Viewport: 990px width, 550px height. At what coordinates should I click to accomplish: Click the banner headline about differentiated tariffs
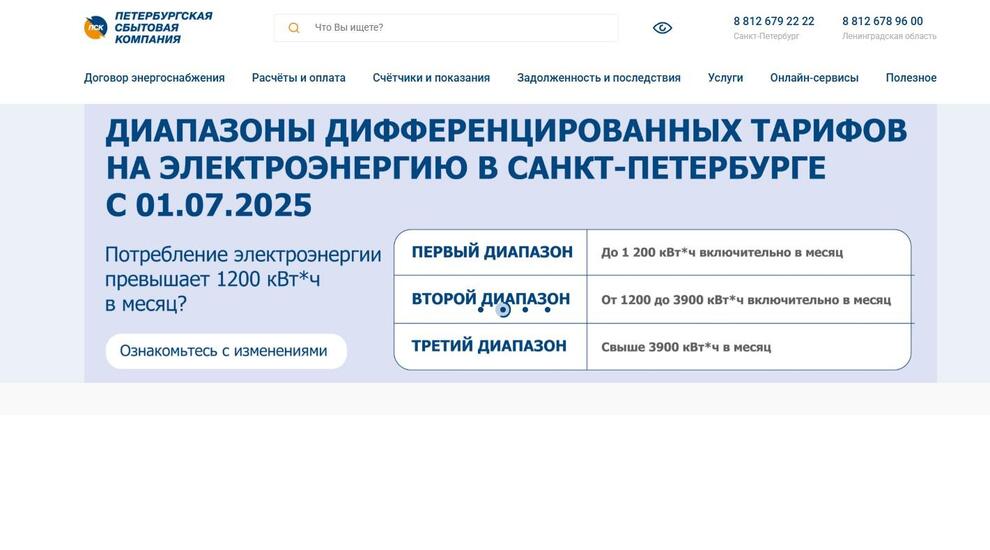(506, 168)
